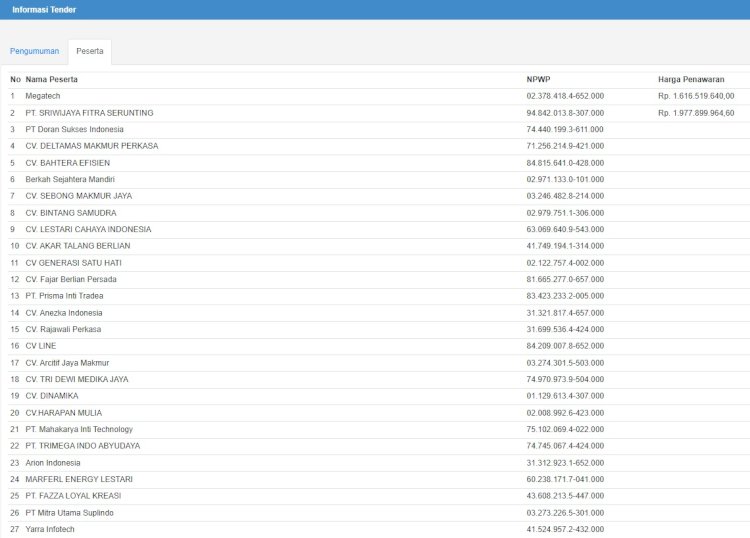The image size is (750, 538).
Task: Click CV. Anezka Indonesia name
Action: [x=64, y=313]
